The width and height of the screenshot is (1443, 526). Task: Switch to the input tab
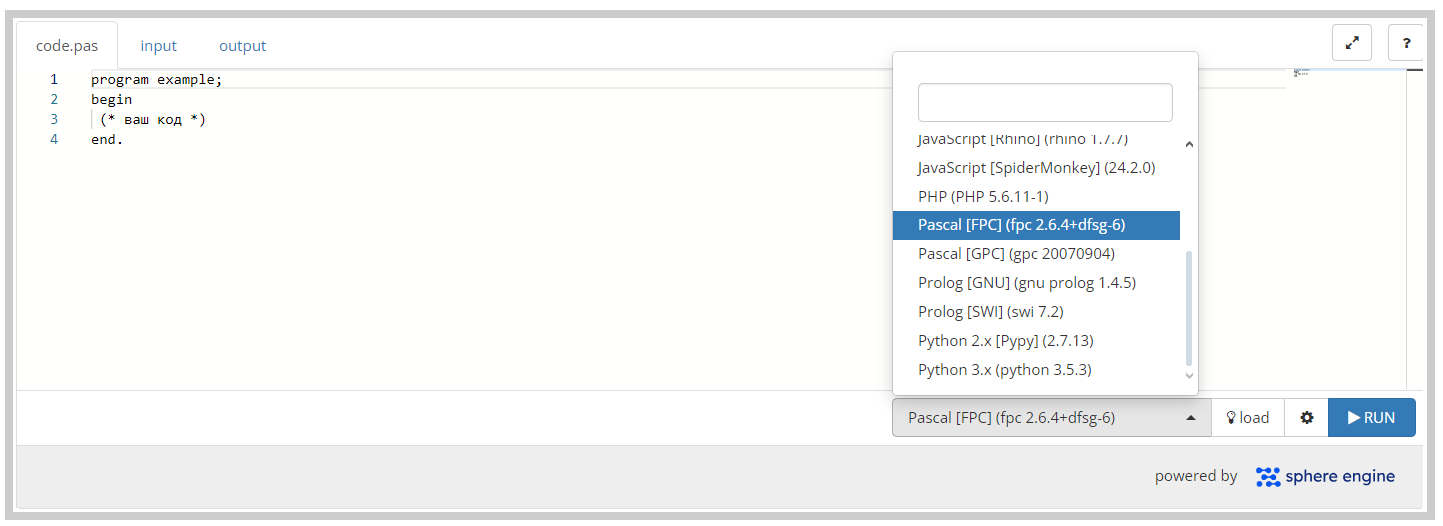point(158,46)
